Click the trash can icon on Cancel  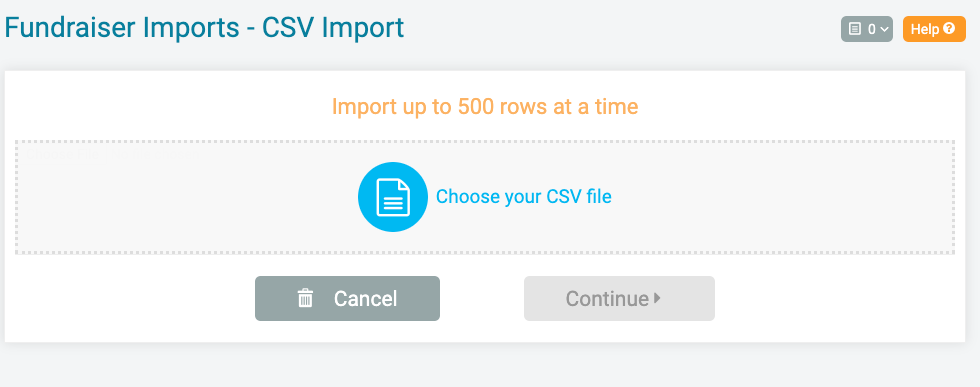point(305,298)
